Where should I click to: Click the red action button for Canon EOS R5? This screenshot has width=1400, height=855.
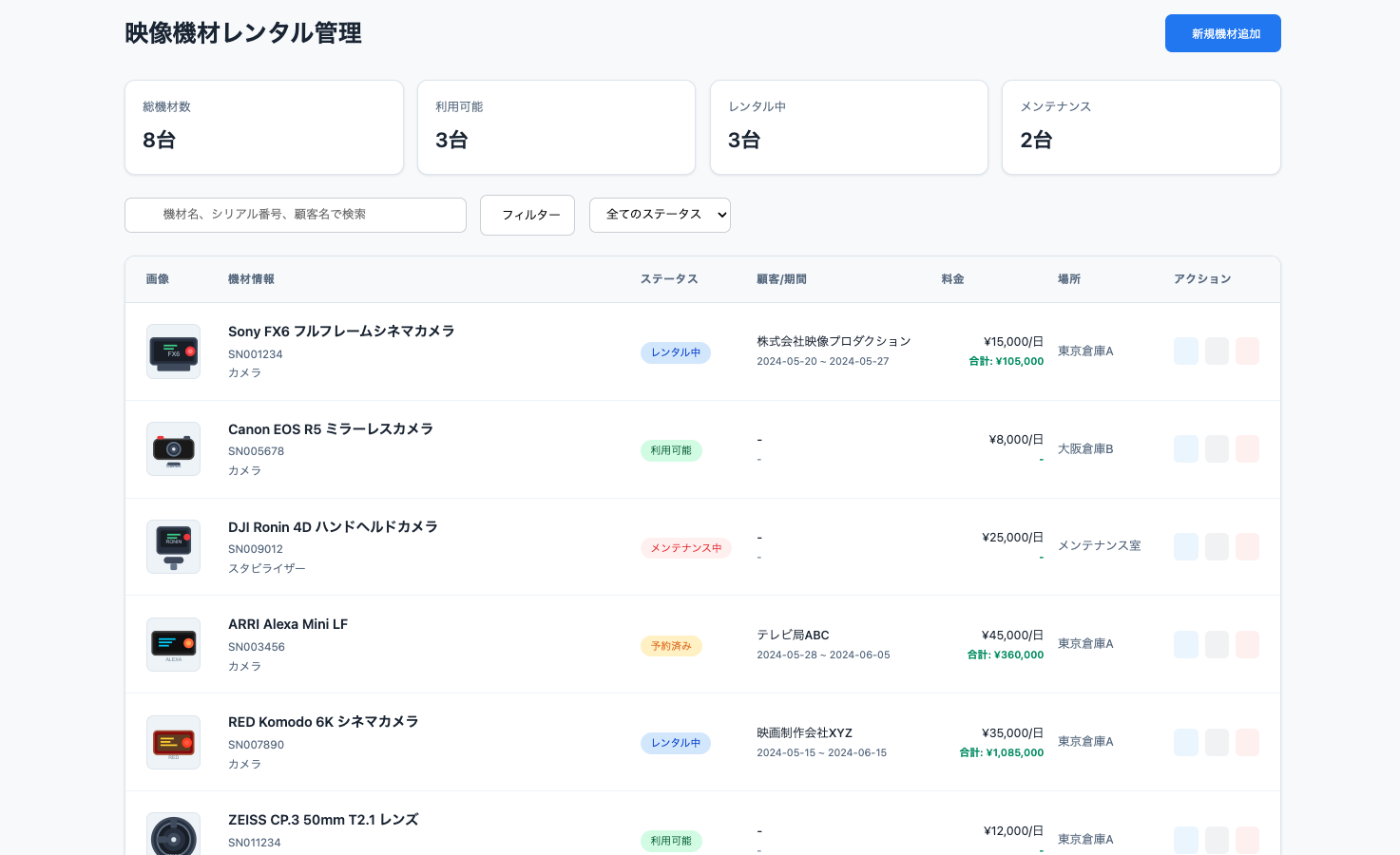pos(1247,449)
